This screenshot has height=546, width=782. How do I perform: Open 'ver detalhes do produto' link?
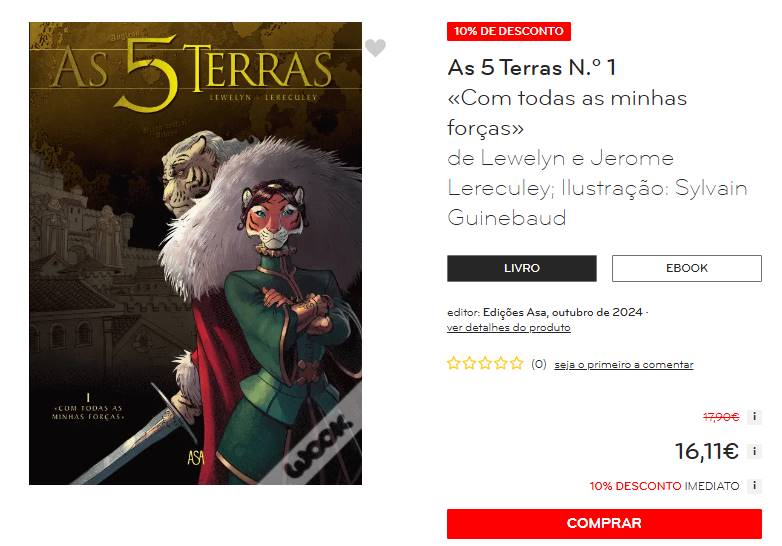[x=509, y=328]
